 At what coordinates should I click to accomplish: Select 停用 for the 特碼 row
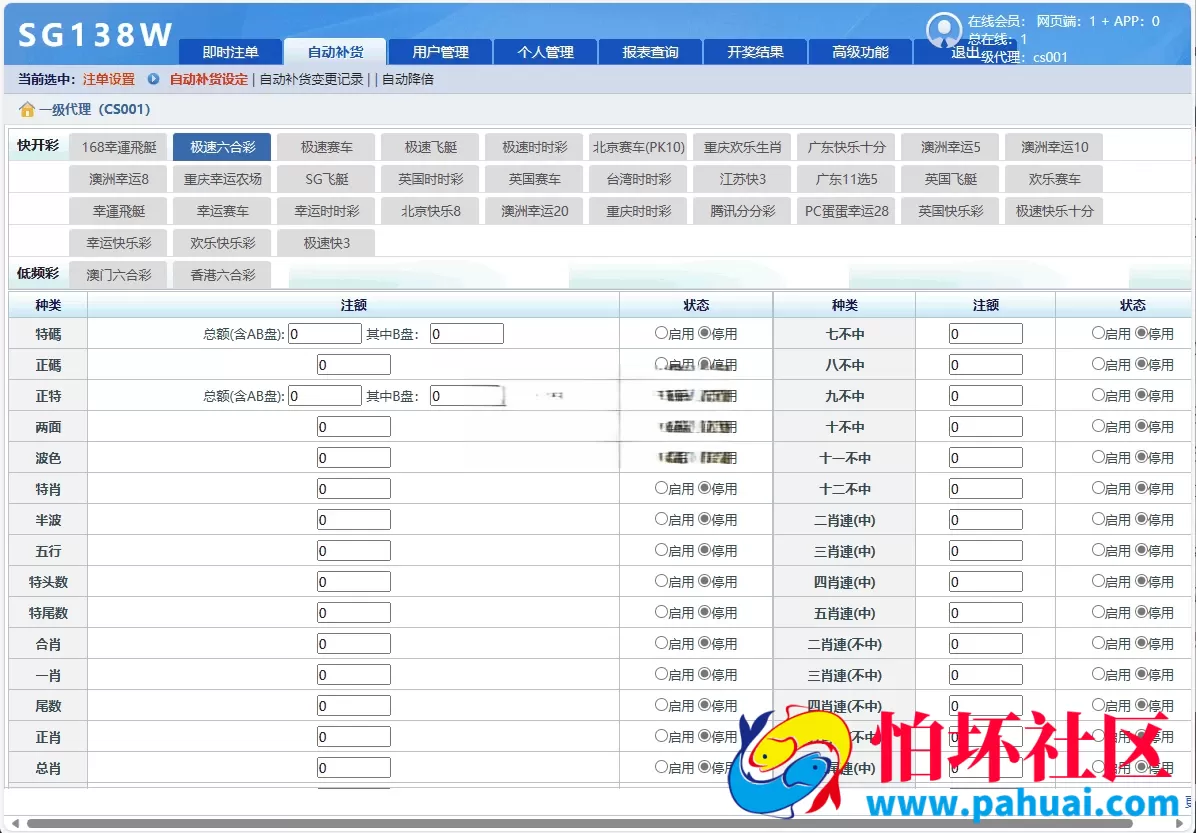tap(704, 333)
